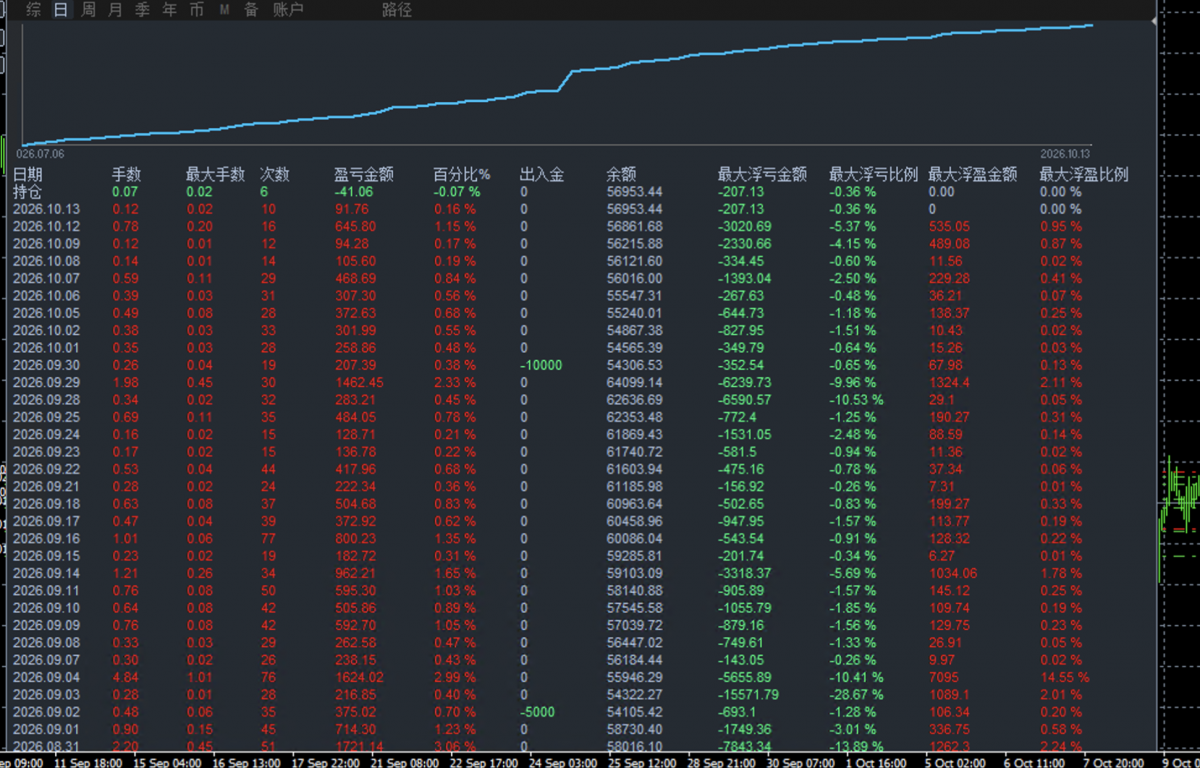
Task: Select the 持仓 positions row
Action: [x=28, y=191]
